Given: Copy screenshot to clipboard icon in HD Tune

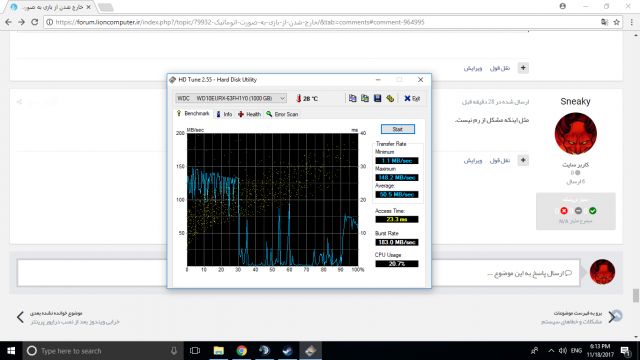Looking at the screenshot, I should [x=365, y=98].
